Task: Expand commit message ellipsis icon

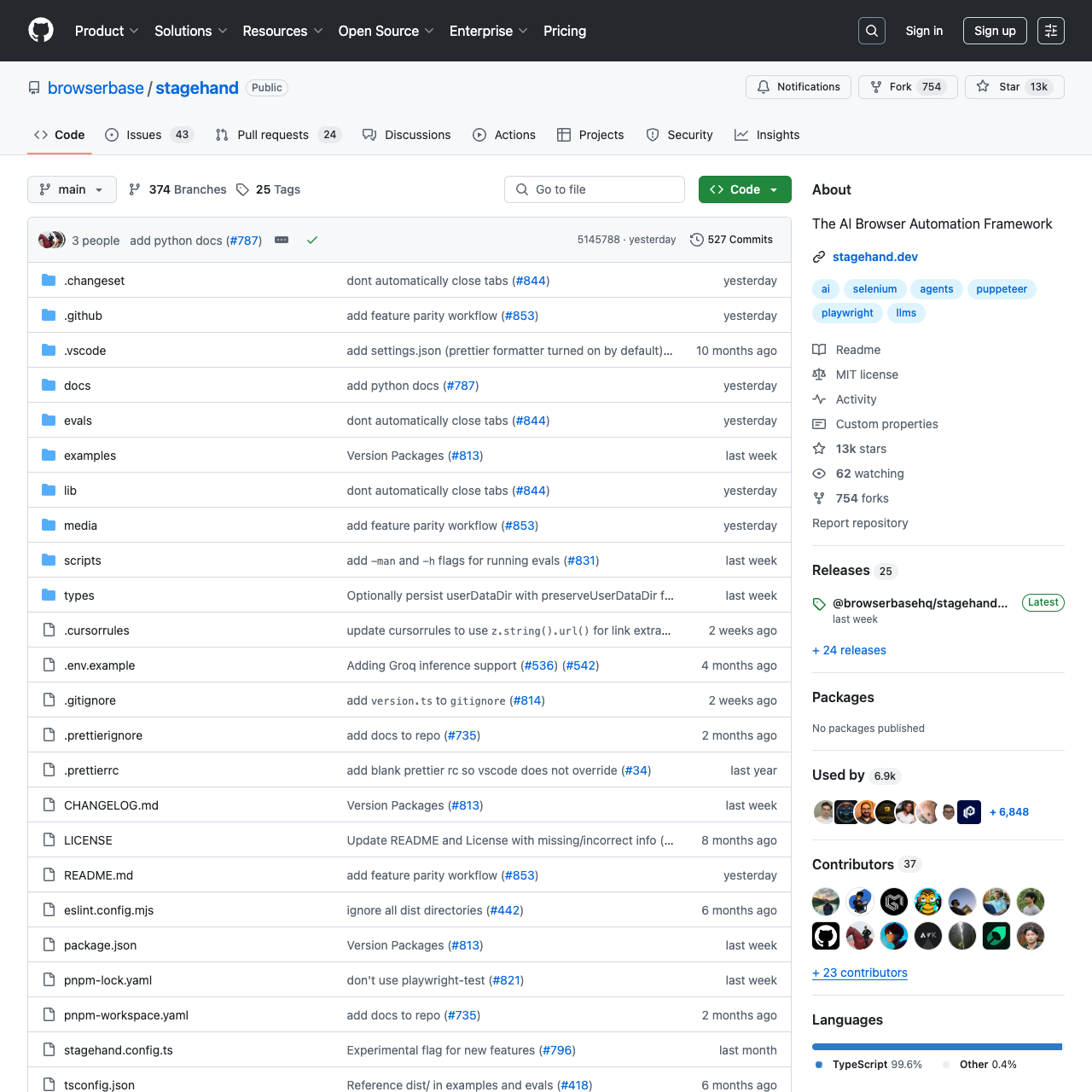Action: (282, 241)
